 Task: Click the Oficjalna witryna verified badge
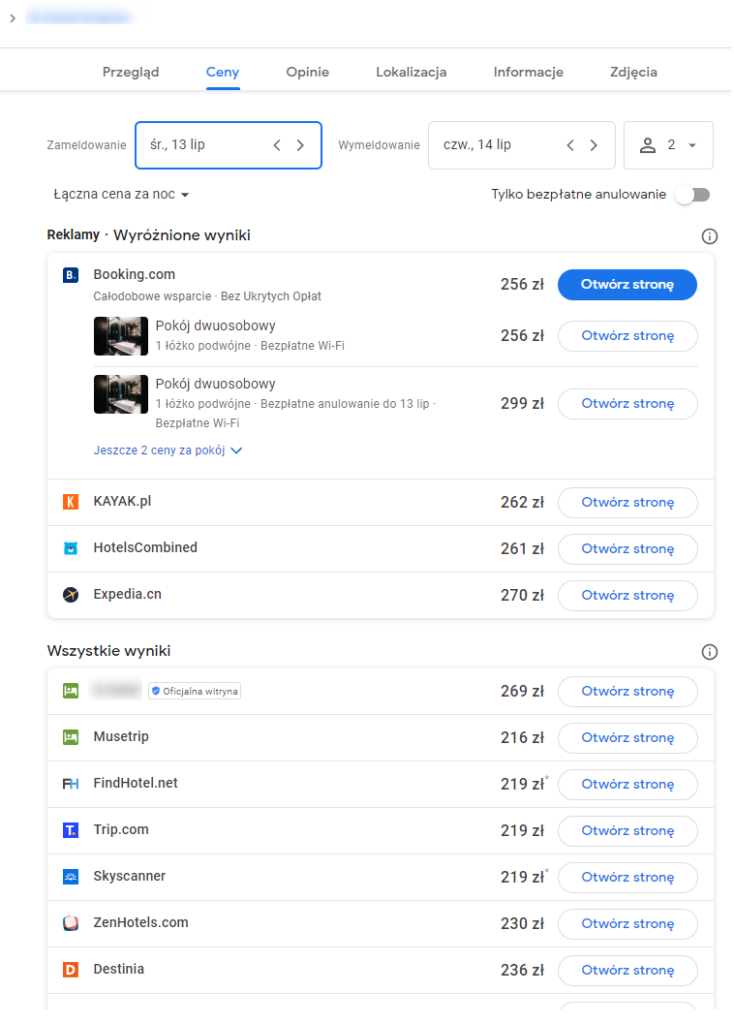195,691
